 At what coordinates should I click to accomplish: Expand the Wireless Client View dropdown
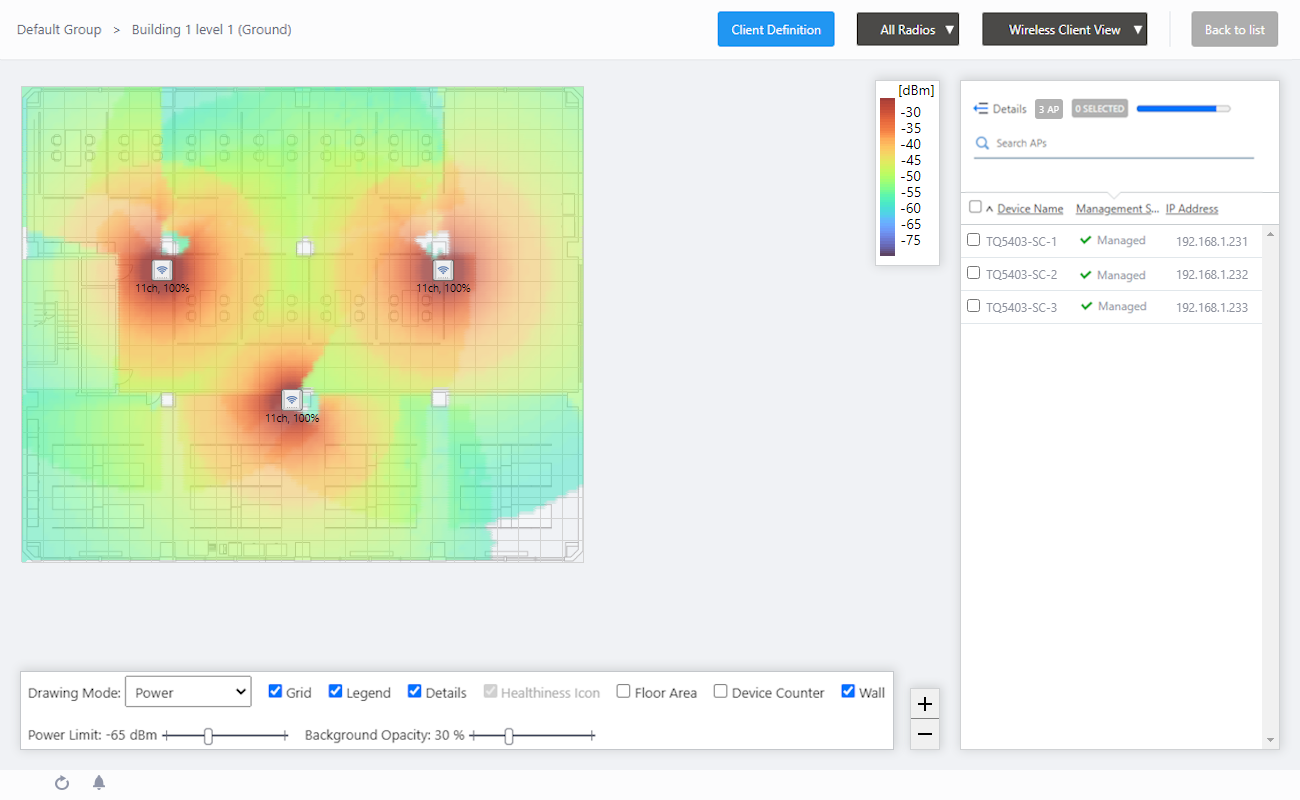click(x=1064, y=30)
